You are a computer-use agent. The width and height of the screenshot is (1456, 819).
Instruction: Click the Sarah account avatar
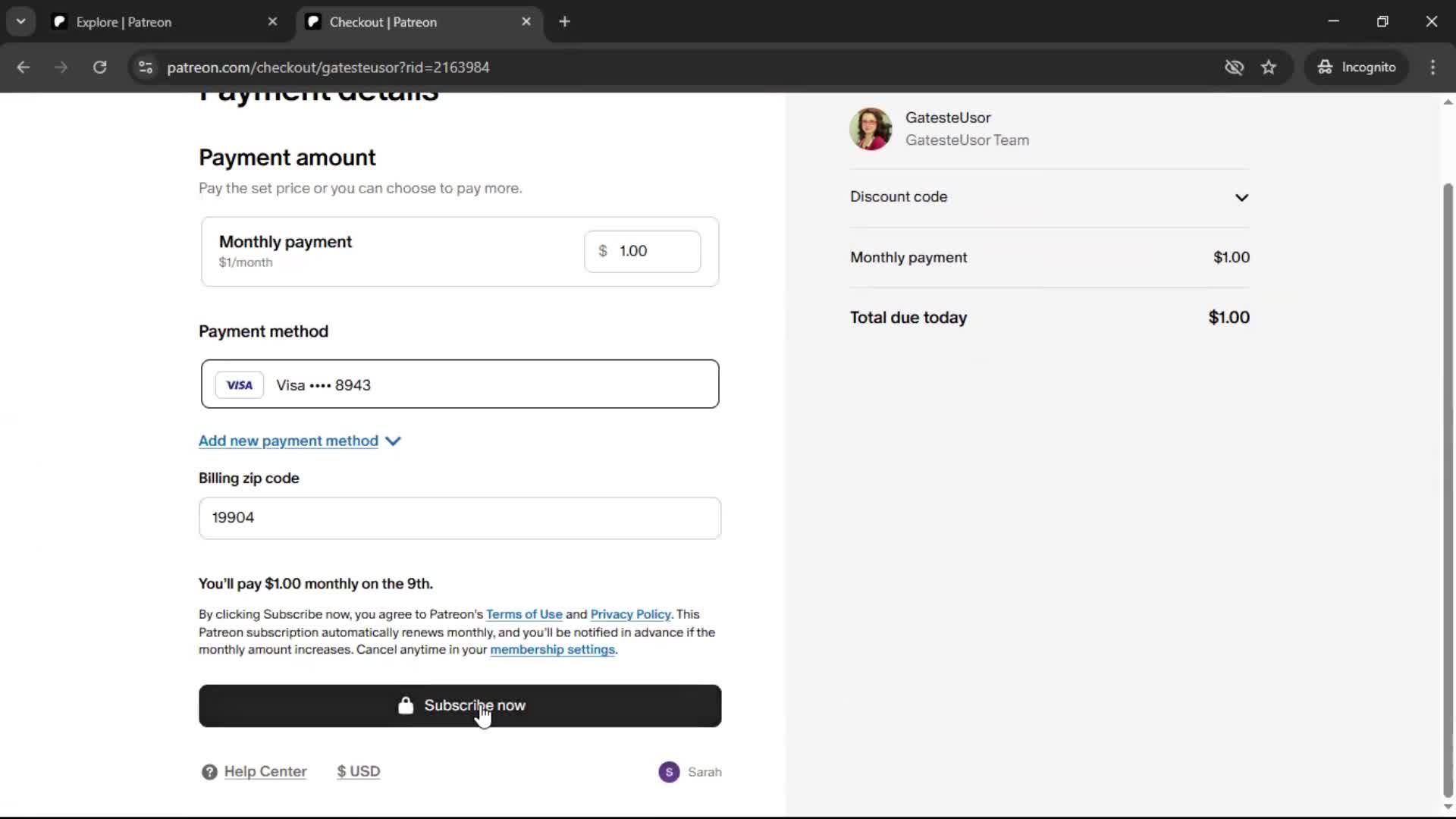pos(669,772)
